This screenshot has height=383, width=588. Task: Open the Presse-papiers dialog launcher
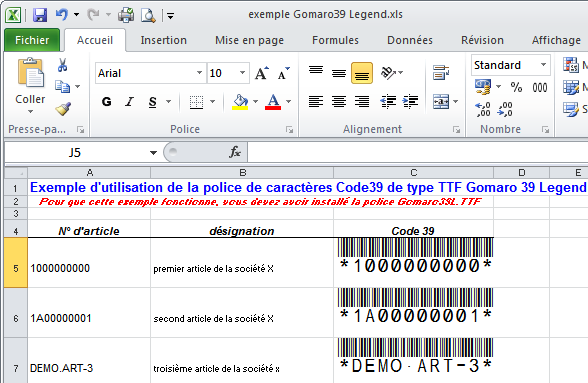[x=80, y=130]
